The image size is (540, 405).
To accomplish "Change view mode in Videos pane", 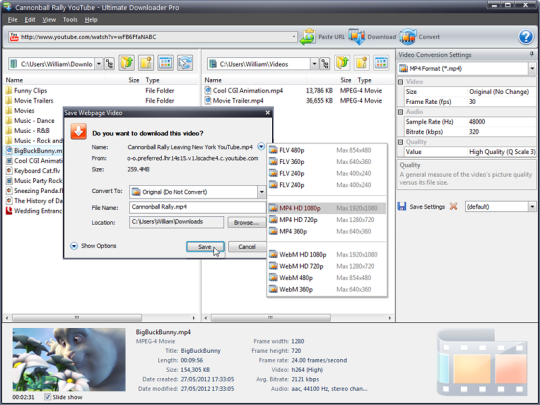I will click(x=381, y=63).
